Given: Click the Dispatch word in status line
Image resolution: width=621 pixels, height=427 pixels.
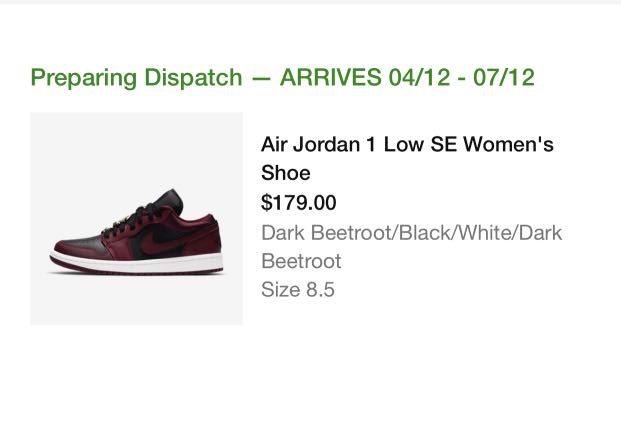Looking at the screenshot, I should (193, 78).
